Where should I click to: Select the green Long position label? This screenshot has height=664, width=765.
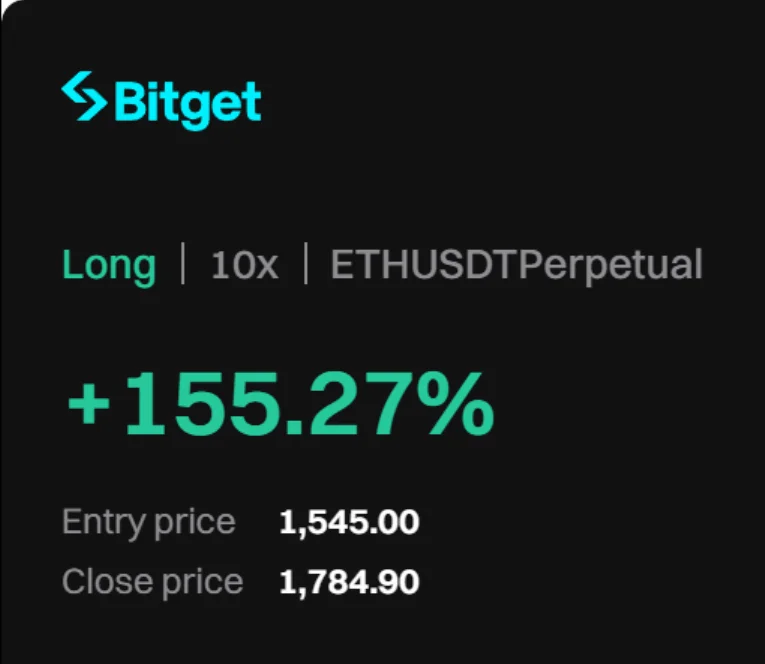pos(109,266)
